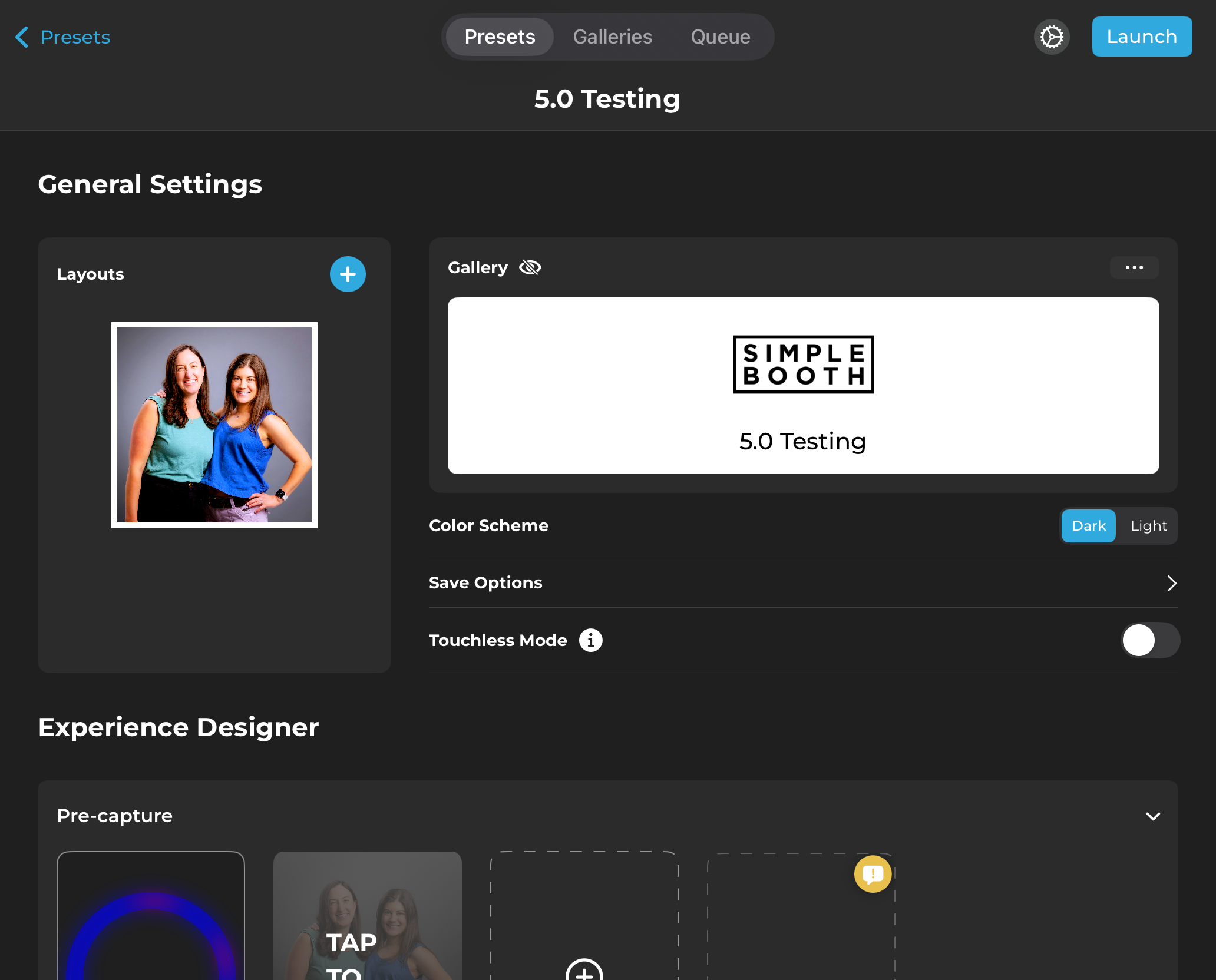Open the Simple Booth gallery preview card
This screenshot has height=980, width=1216.
point(803,386)
